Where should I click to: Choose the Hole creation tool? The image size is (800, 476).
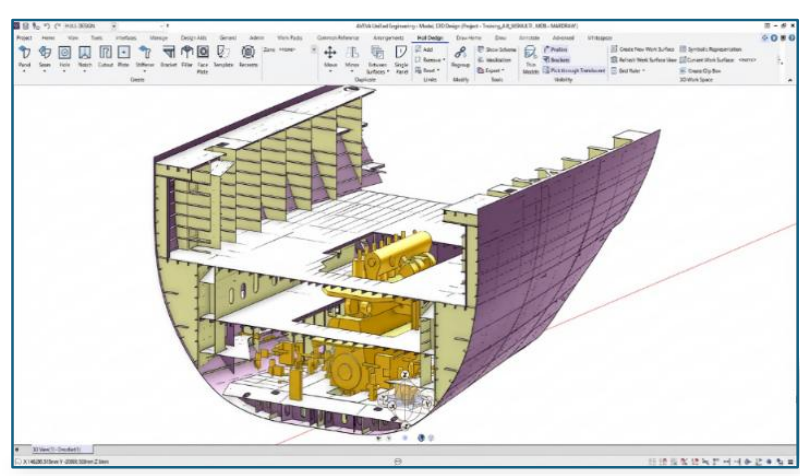(x=64, y=52)
